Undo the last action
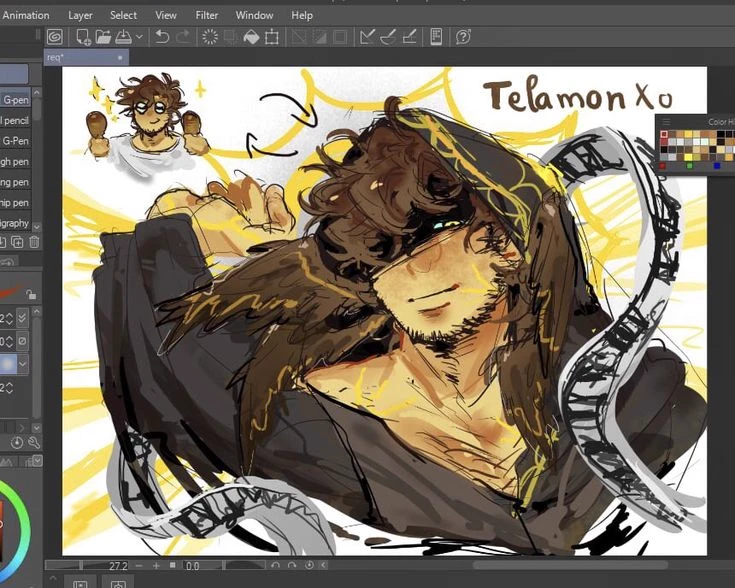Viewport: 735px width, 588px height. [x=162, y=37]
